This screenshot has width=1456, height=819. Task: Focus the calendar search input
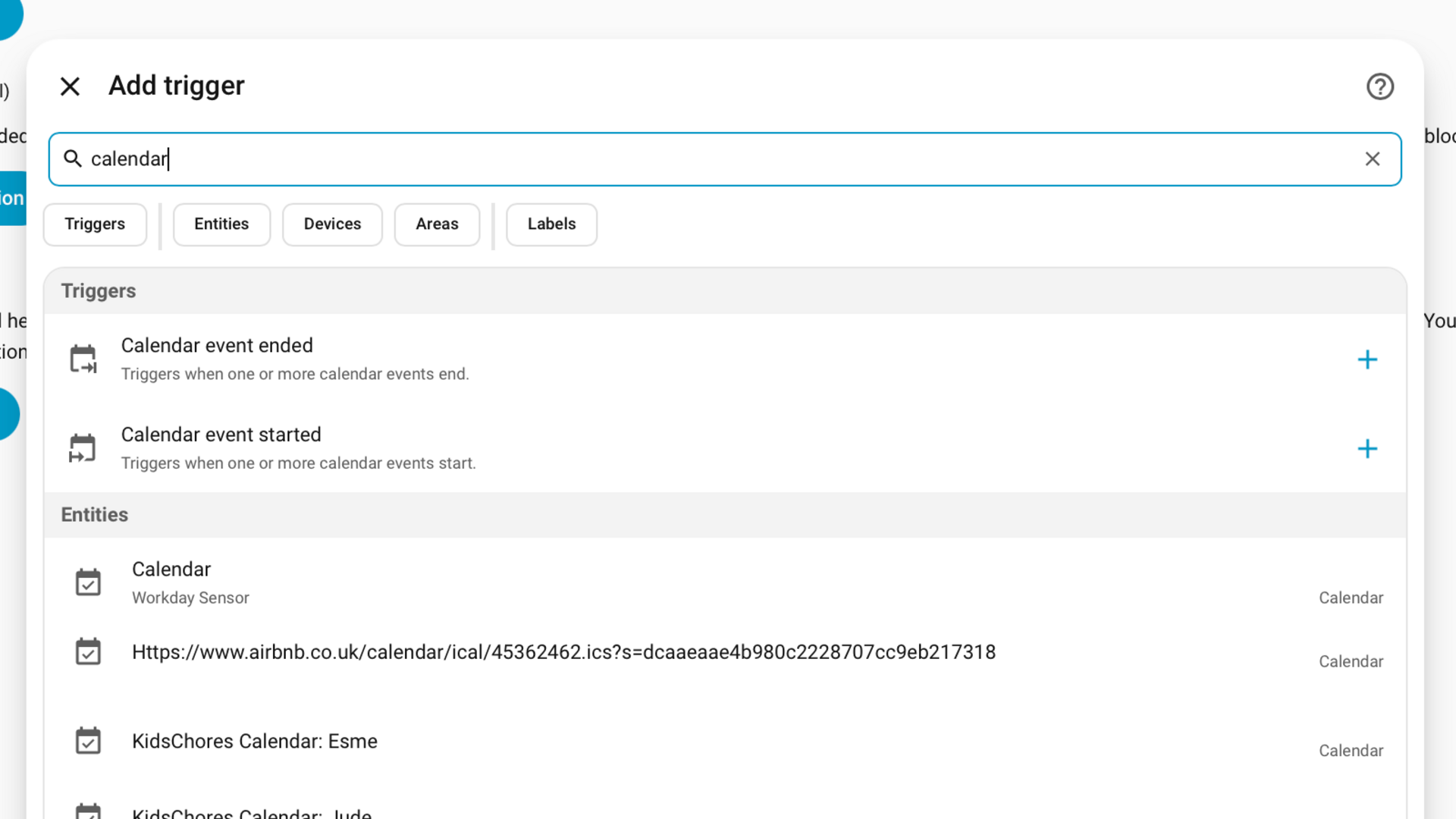pos(724,159)
